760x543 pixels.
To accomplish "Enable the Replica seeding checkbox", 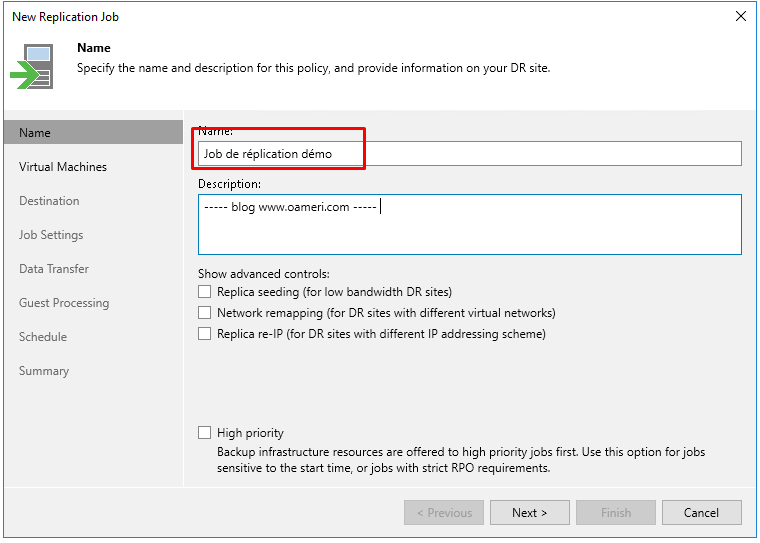I will [x=205, y=291].
